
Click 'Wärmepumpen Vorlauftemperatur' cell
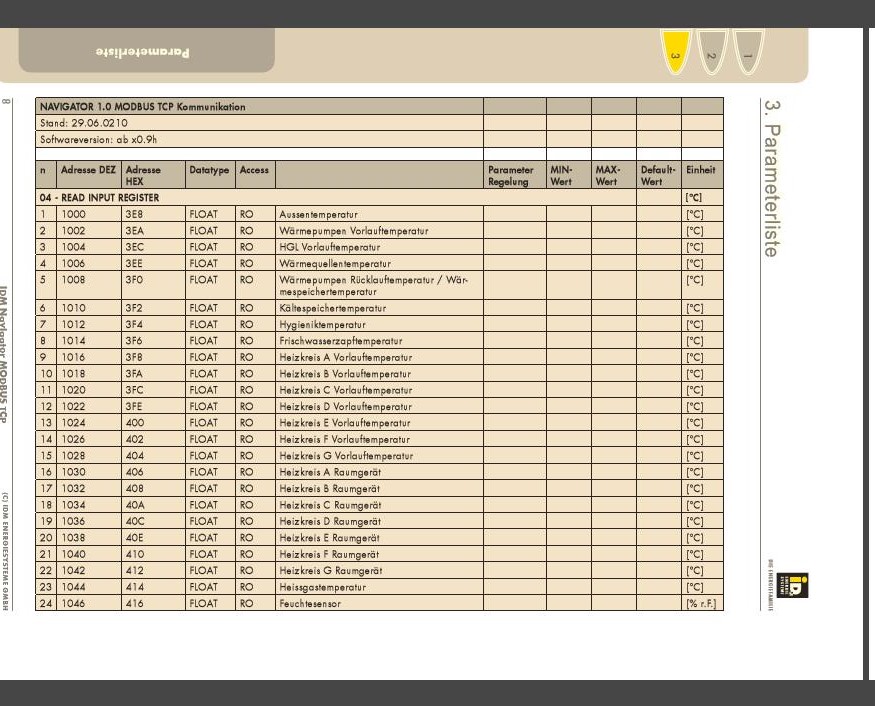(x=379, y=230)
